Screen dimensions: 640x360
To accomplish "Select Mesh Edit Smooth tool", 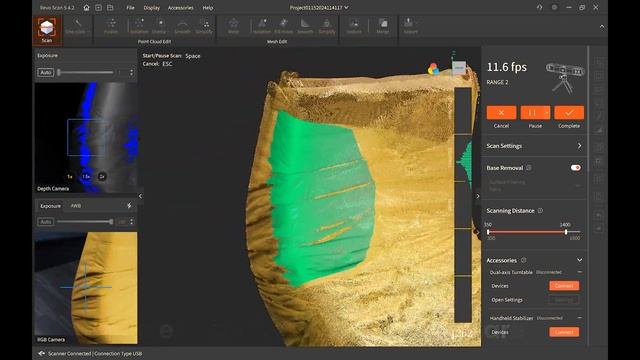I will tap(305, 27).
